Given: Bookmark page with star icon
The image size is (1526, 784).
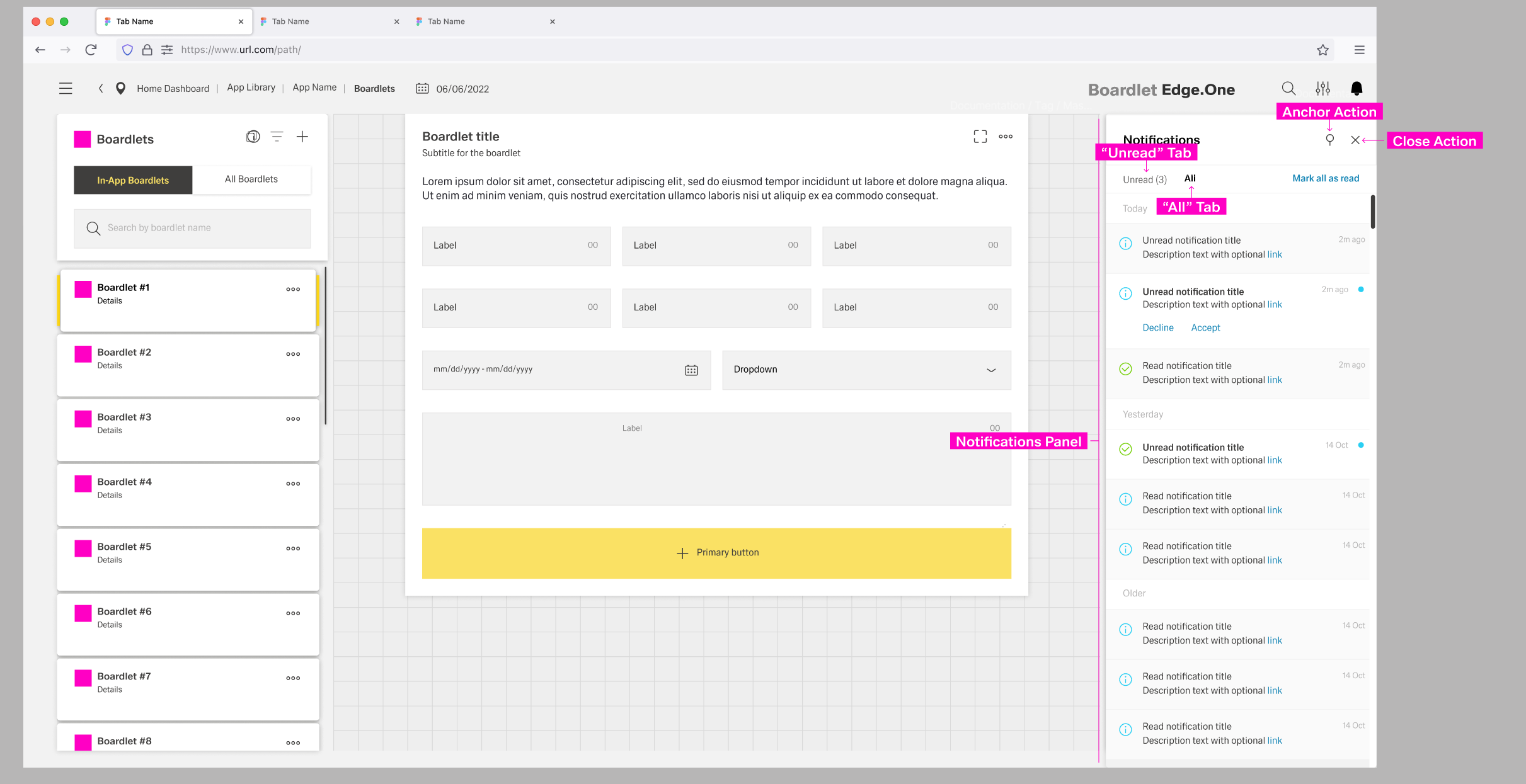Looking at the screenshot, I should click(x=1322, y=50).
